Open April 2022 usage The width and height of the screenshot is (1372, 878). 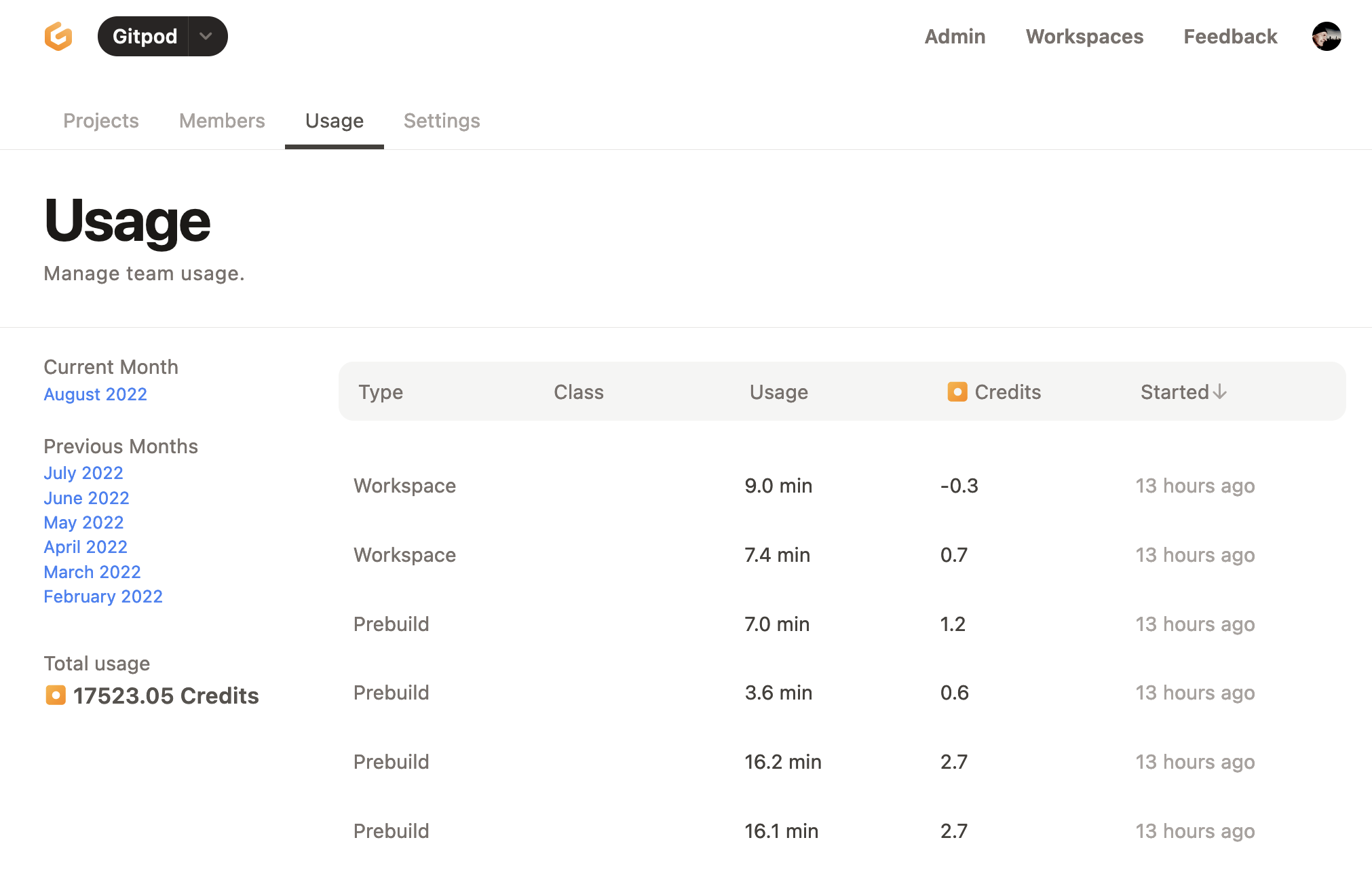point(85,547)
